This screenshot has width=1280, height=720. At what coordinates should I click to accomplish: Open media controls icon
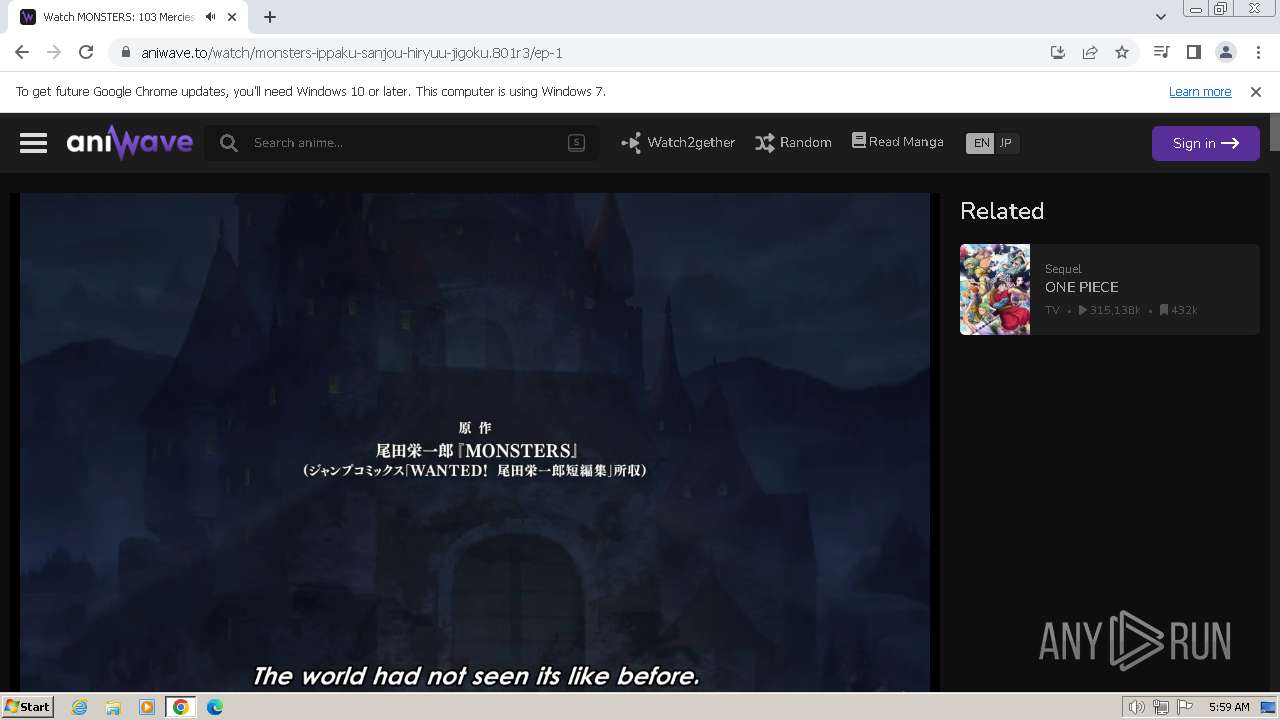[x=1161, y=52]
